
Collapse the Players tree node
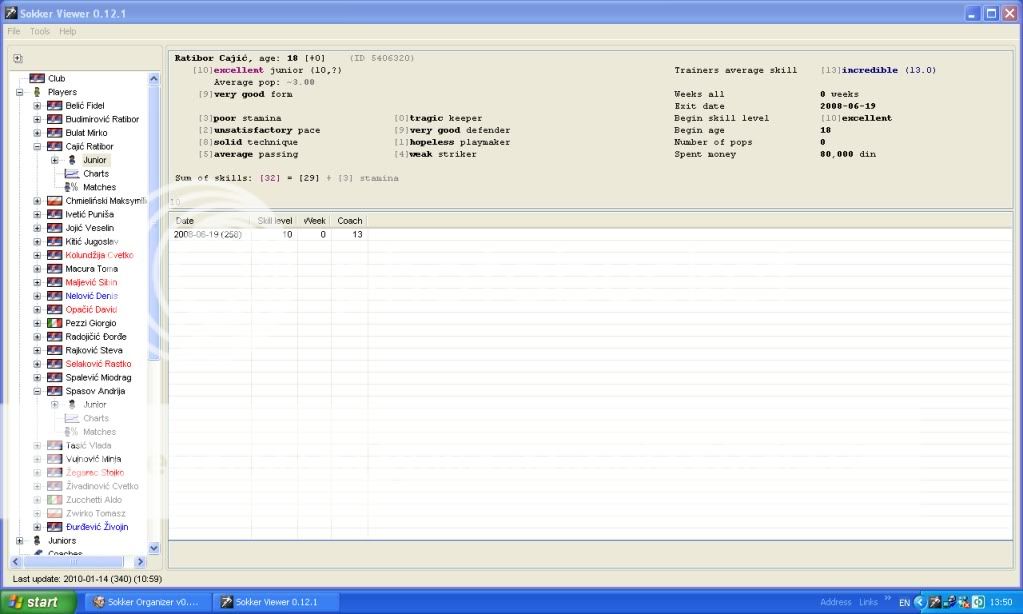(19, 92)
